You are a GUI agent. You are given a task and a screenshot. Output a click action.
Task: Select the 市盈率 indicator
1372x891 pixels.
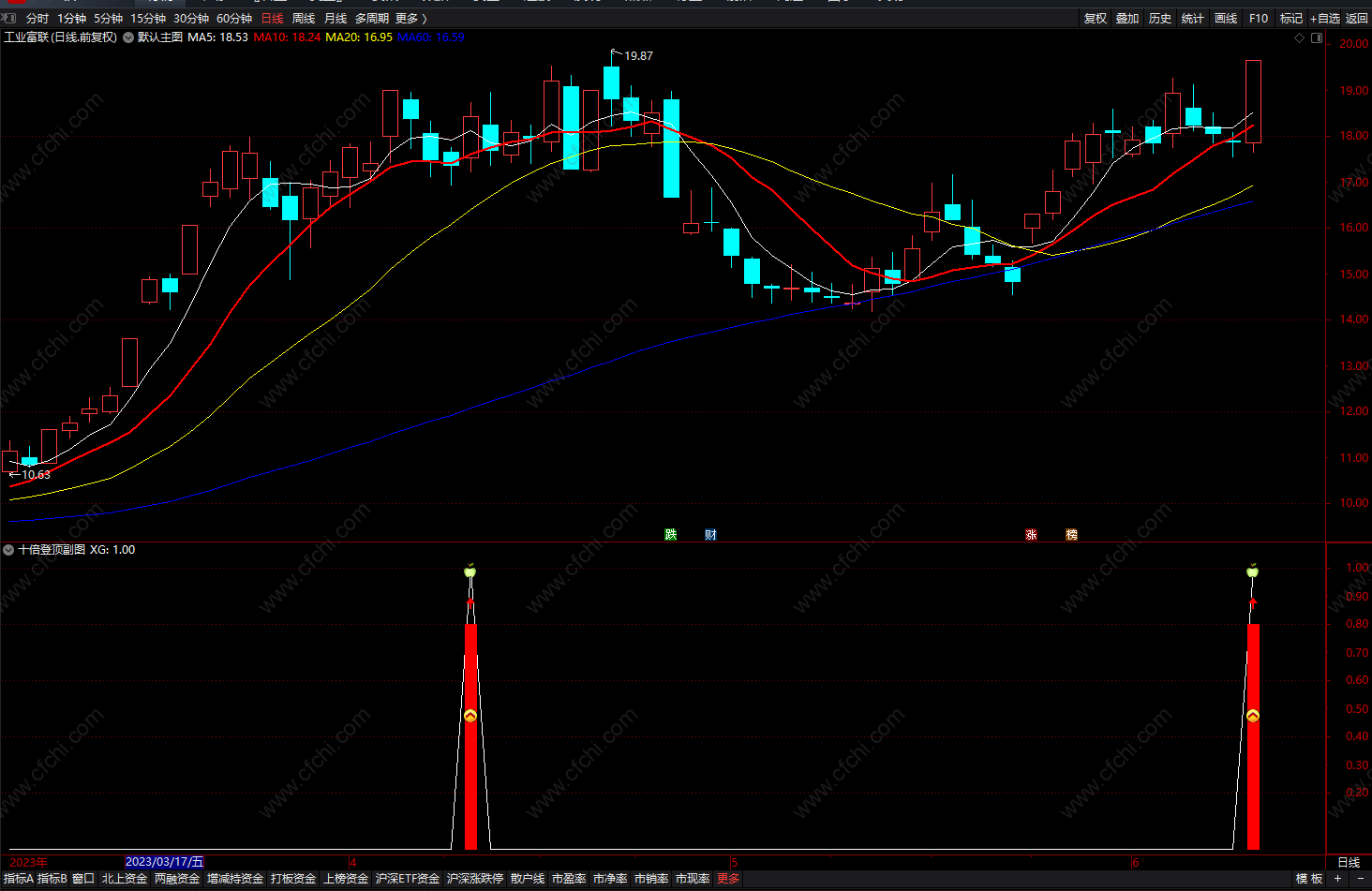[569, 879]
